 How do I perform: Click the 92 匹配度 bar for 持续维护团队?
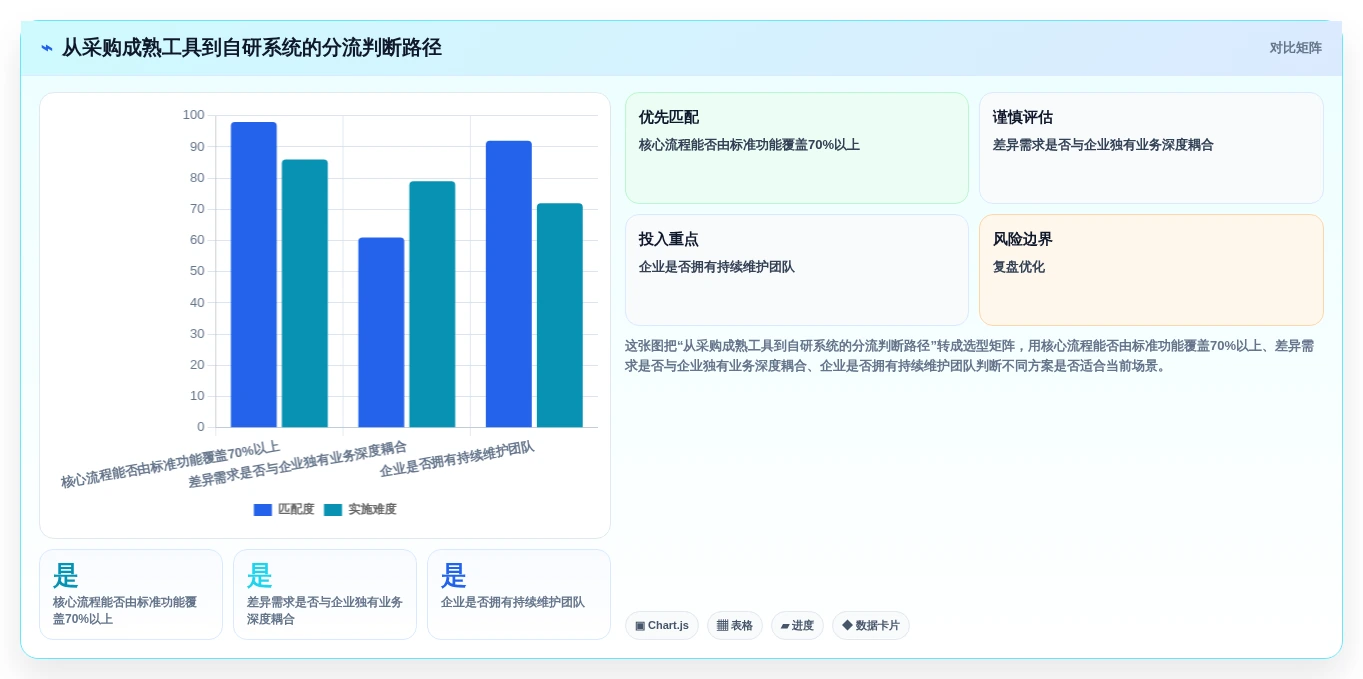pos(509,285)
